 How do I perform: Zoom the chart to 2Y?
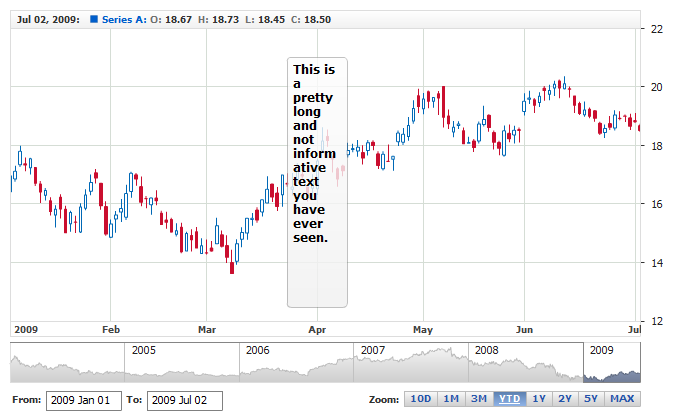tap(566, 399)
